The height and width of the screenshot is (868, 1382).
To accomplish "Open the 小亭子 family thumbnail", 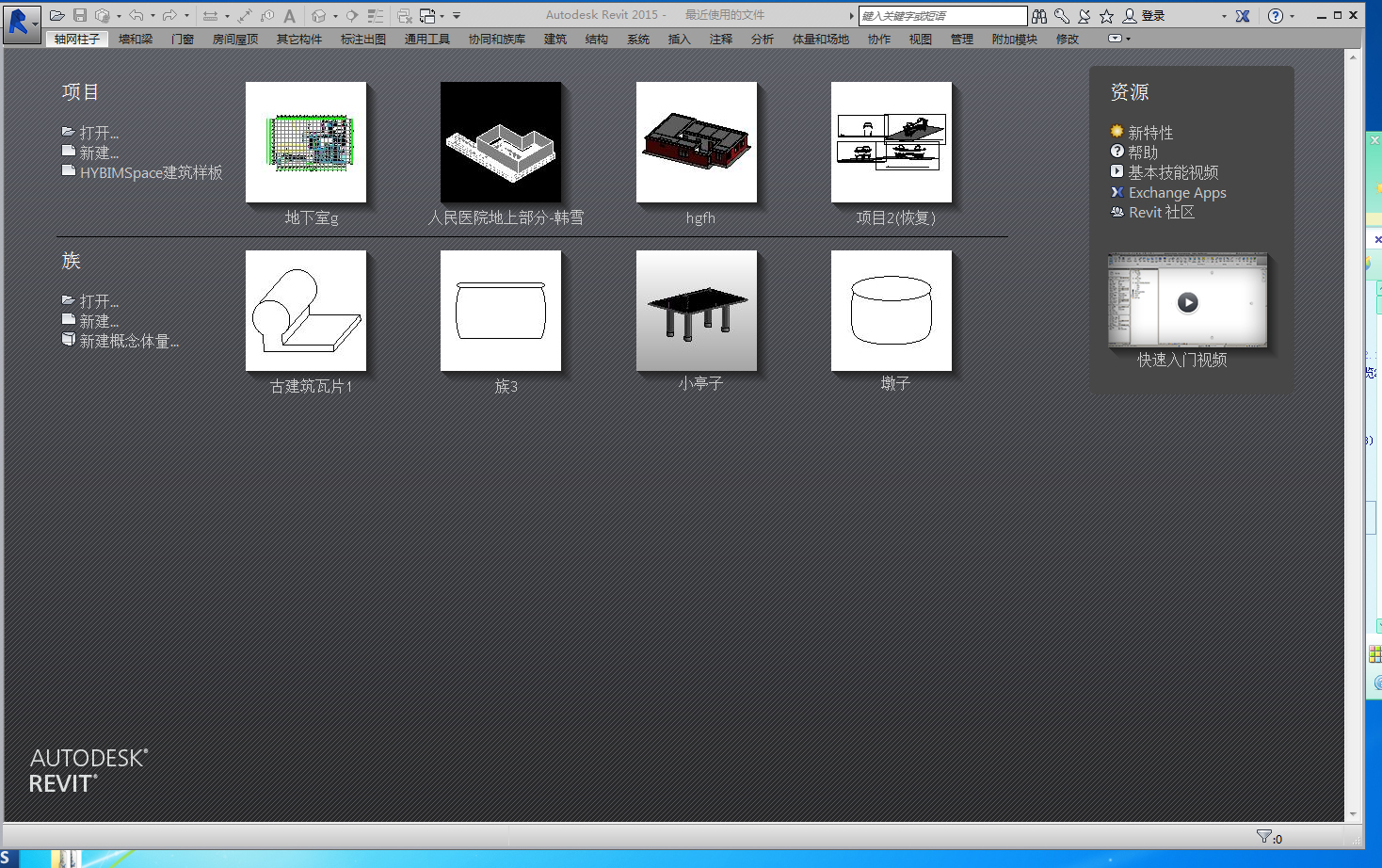I will coord(697,311).
